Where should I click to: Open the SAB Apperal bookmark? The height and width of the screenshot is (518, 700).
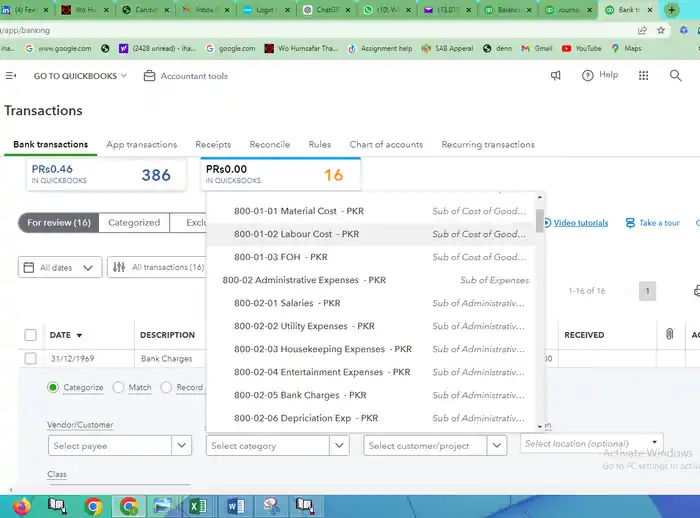(447, 48)
